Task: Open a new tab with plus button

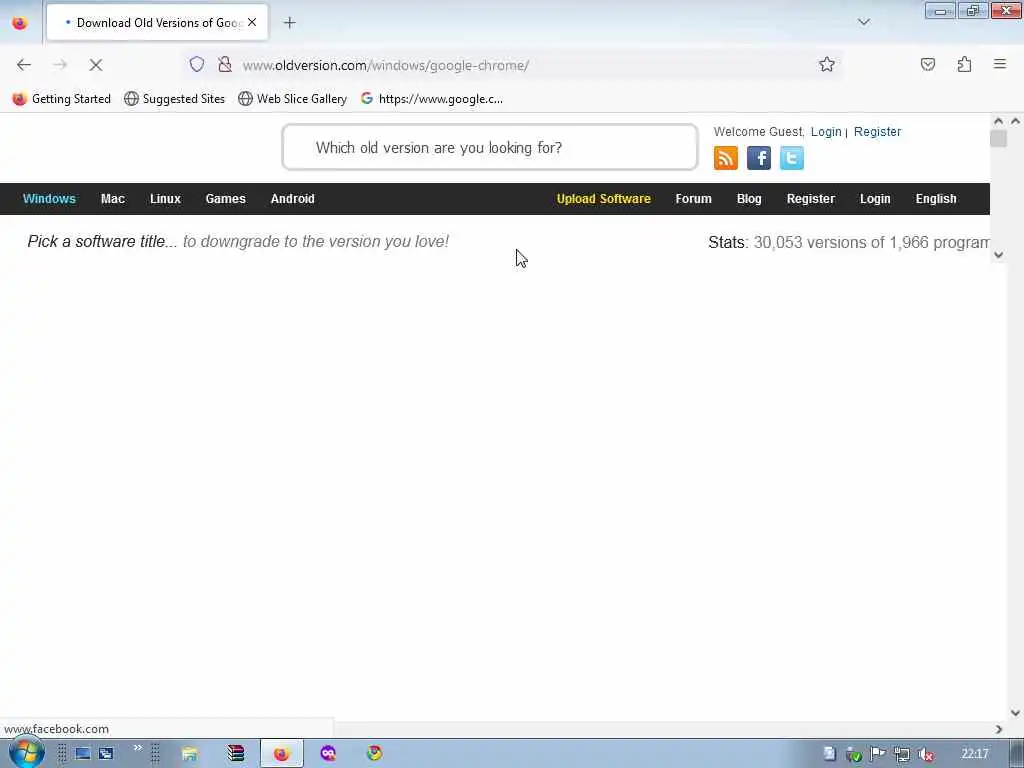Action: 289,23
